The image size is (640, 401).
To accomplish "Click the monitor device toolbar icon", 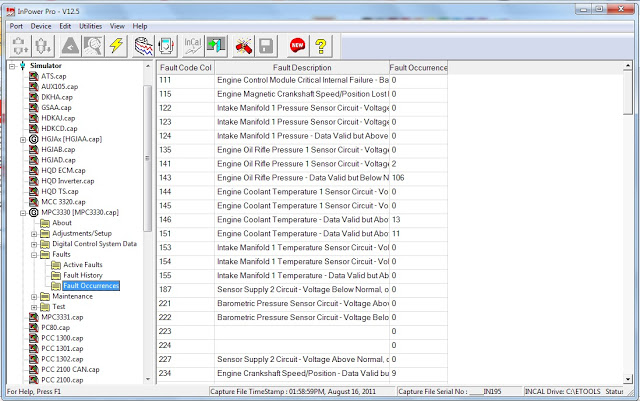I will tap(167, 45).
